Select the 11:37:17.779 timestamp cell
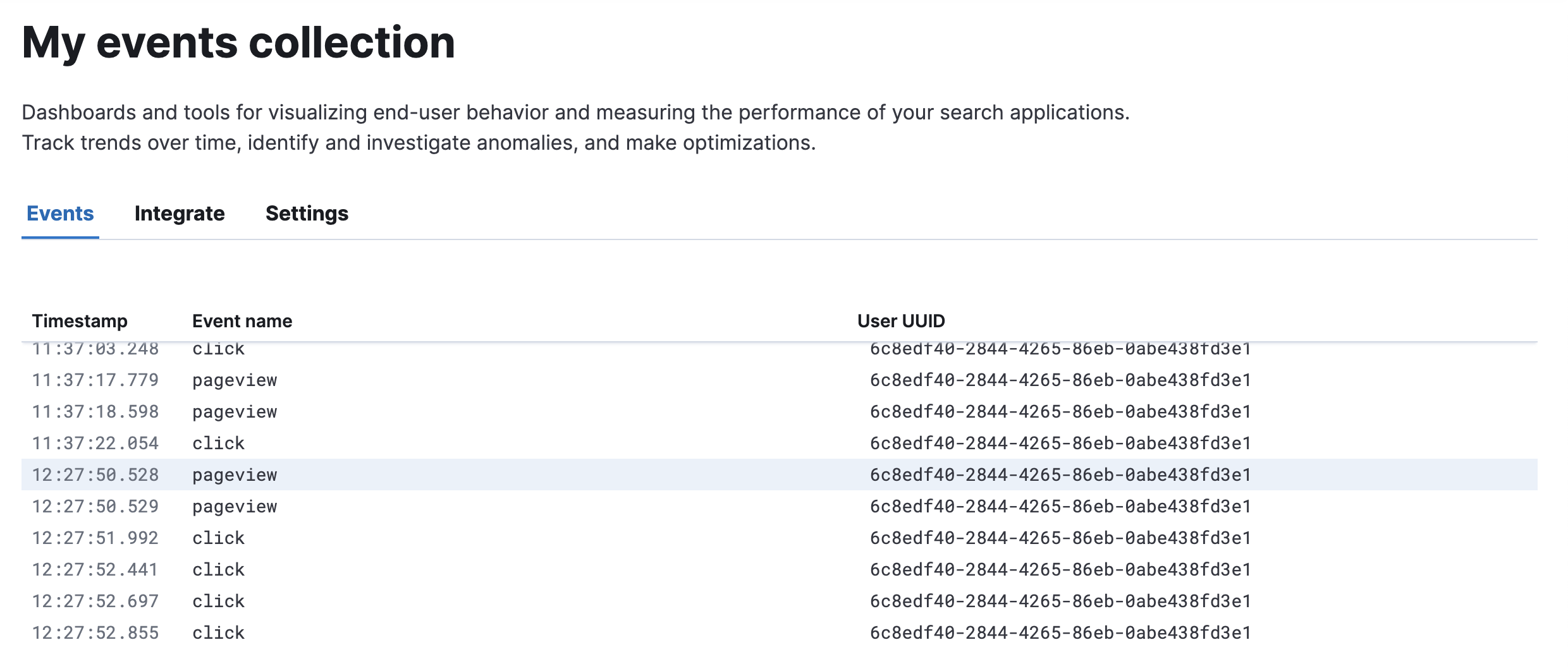This screenshot has height=671, width=1568. point(95,380)
